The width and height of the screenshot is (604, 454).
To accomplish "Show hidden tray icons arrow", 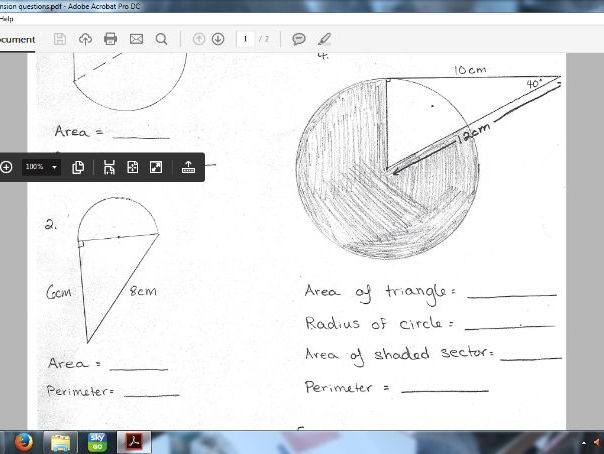I will (x=584, y=443).
